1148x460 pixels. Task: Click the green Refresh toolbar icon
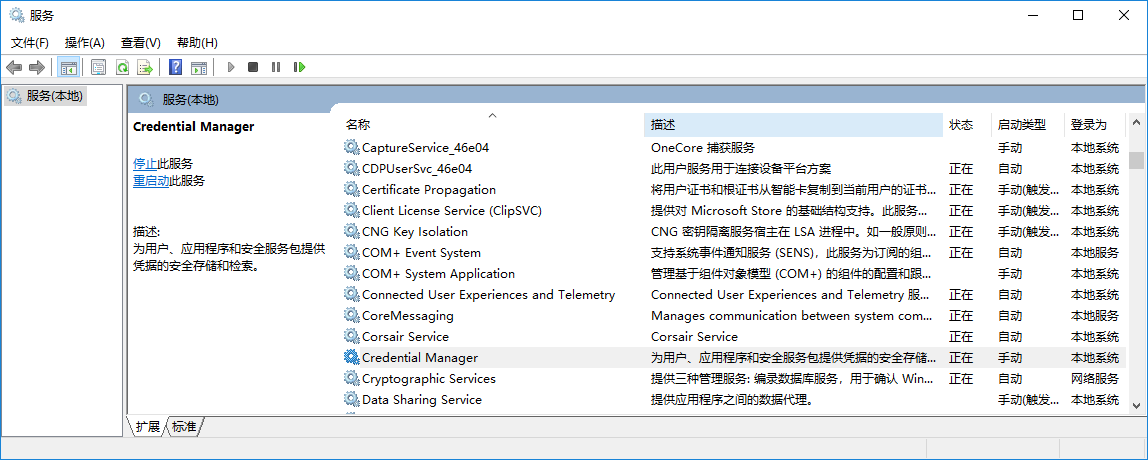122,67
